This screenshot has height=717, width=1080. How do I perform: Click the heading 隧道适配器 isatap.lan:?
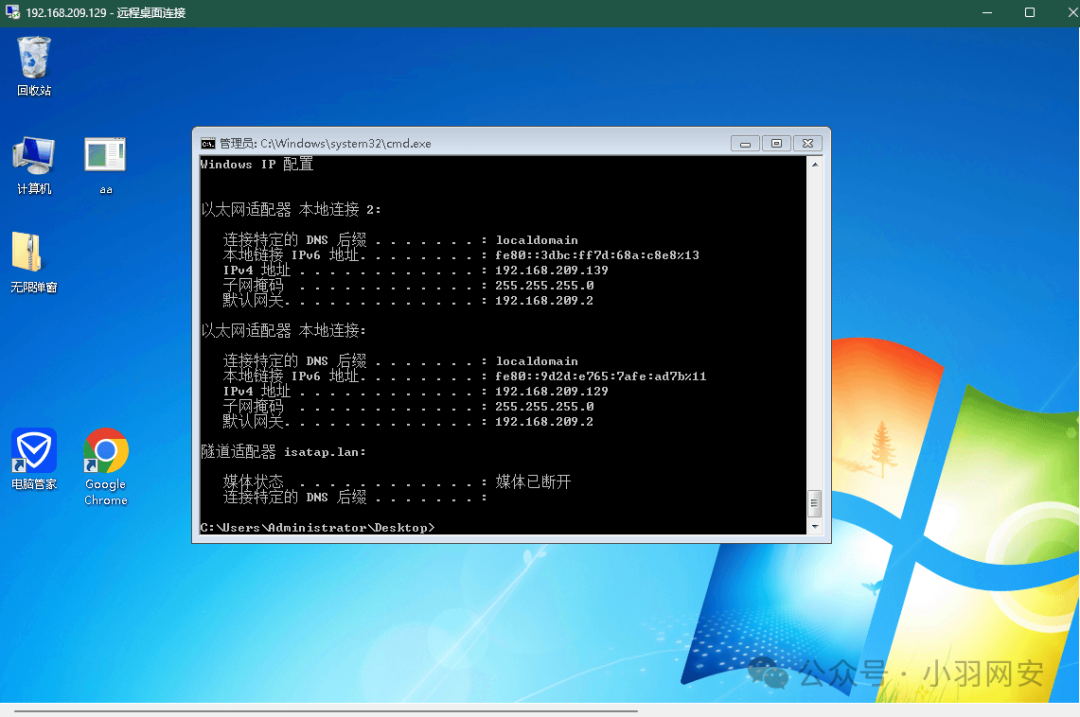[x=283, y=452]
